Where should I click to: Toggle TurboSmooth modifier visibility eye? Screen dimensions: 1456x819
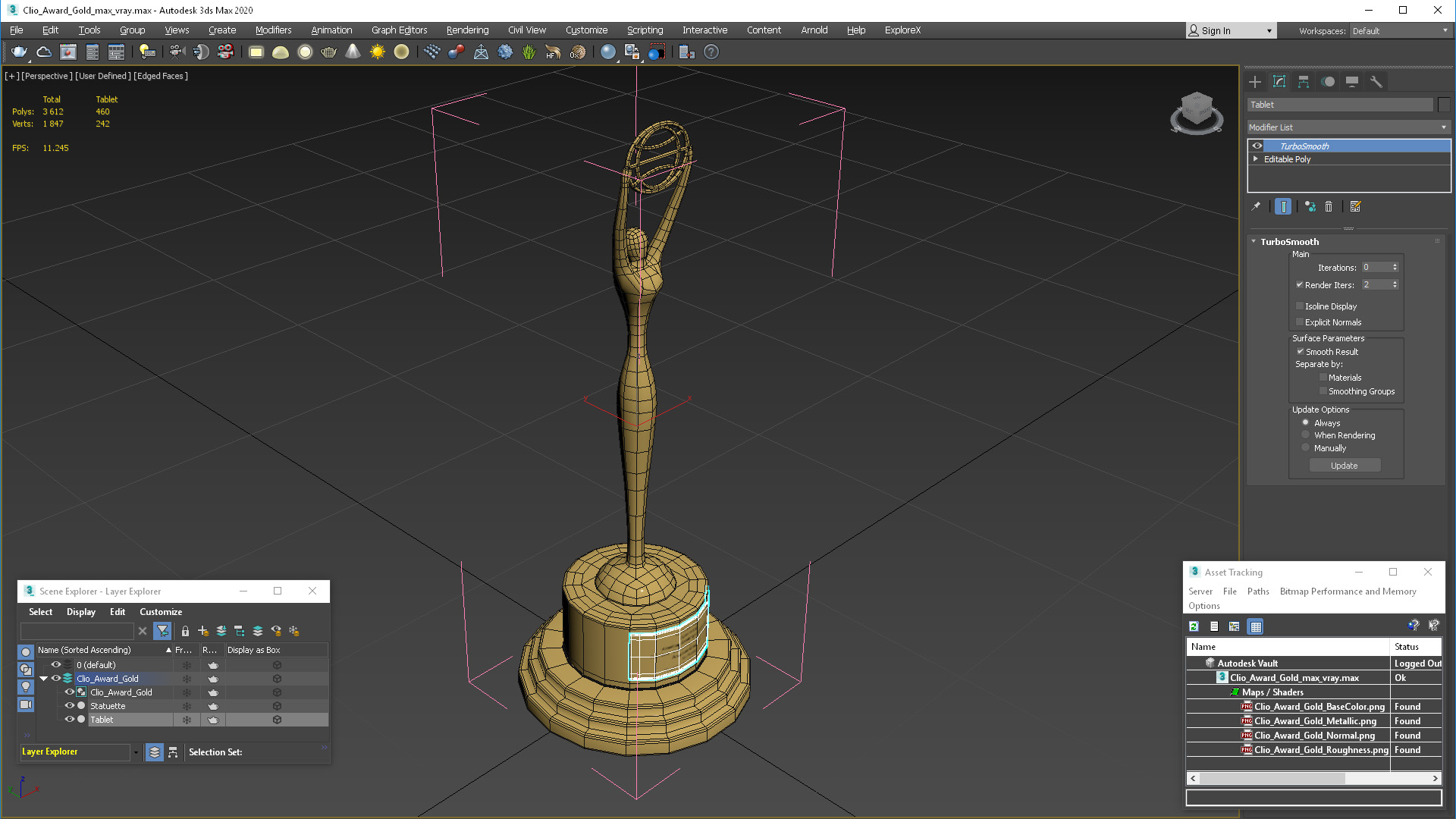tap(1257, 146)
